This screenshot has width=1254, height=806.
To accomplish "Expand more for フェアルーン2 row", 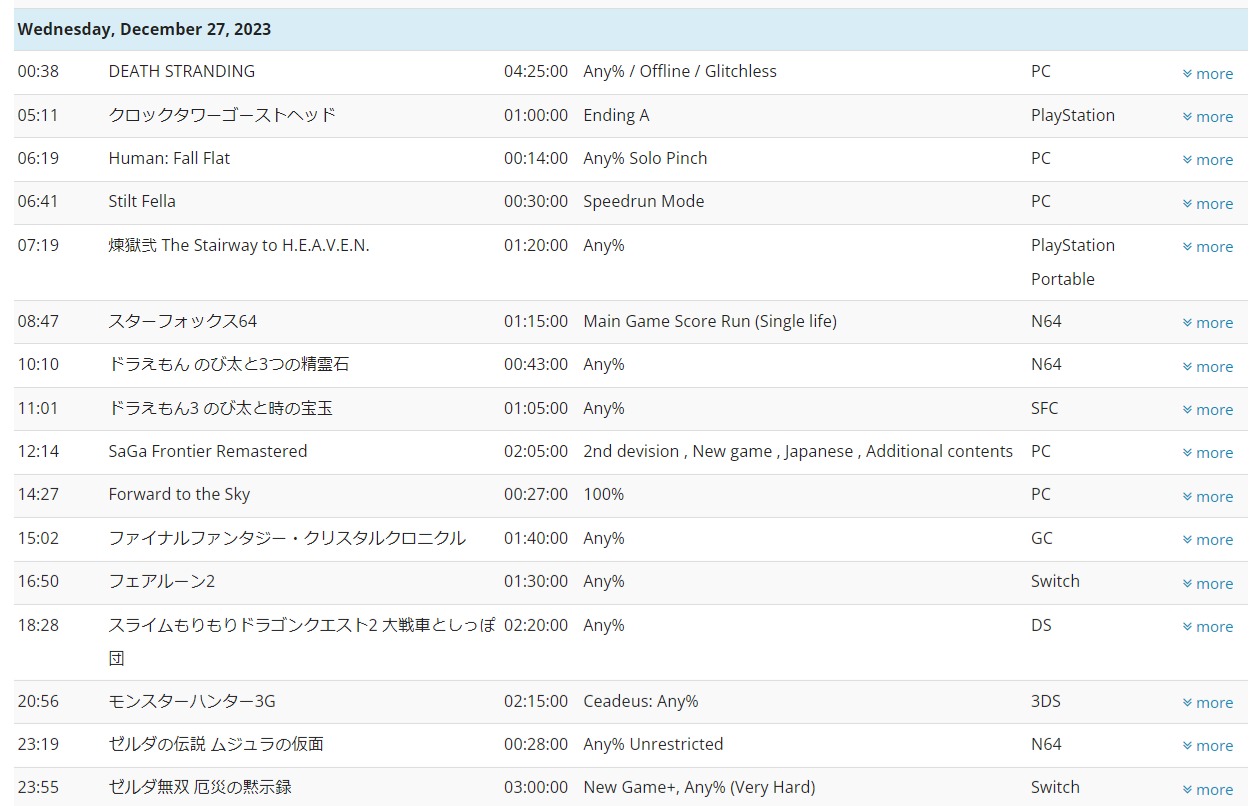I will click(1207, 583).
